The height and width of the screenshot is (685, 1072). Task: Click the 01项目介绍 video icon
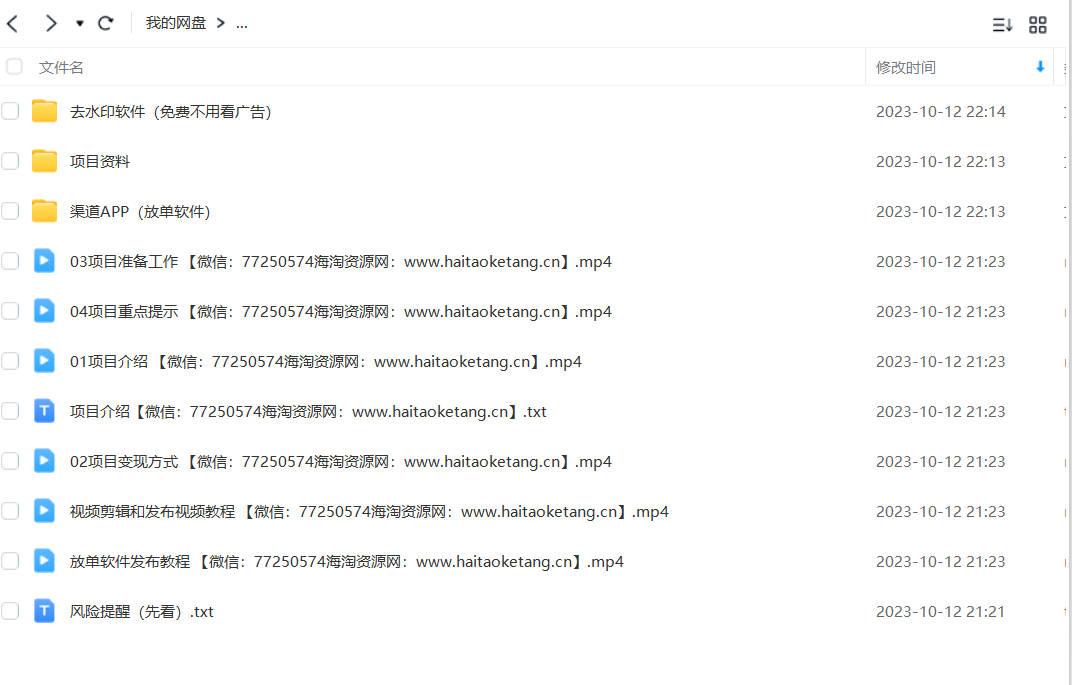pyautogui.click(x=44, y=360)
